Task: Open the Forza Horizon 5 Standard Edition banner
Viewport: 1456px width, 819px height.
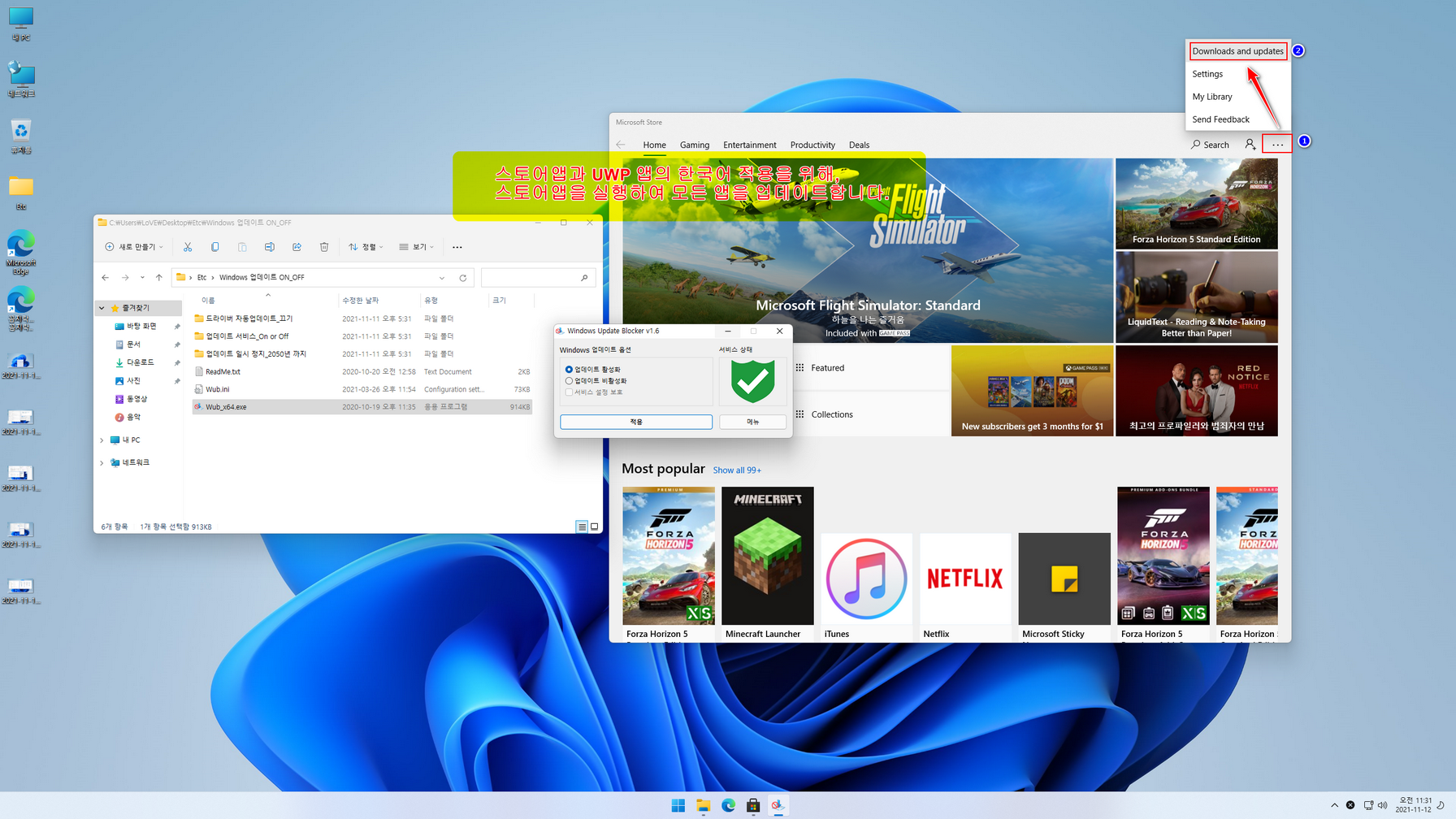Action: point(1196,204)
